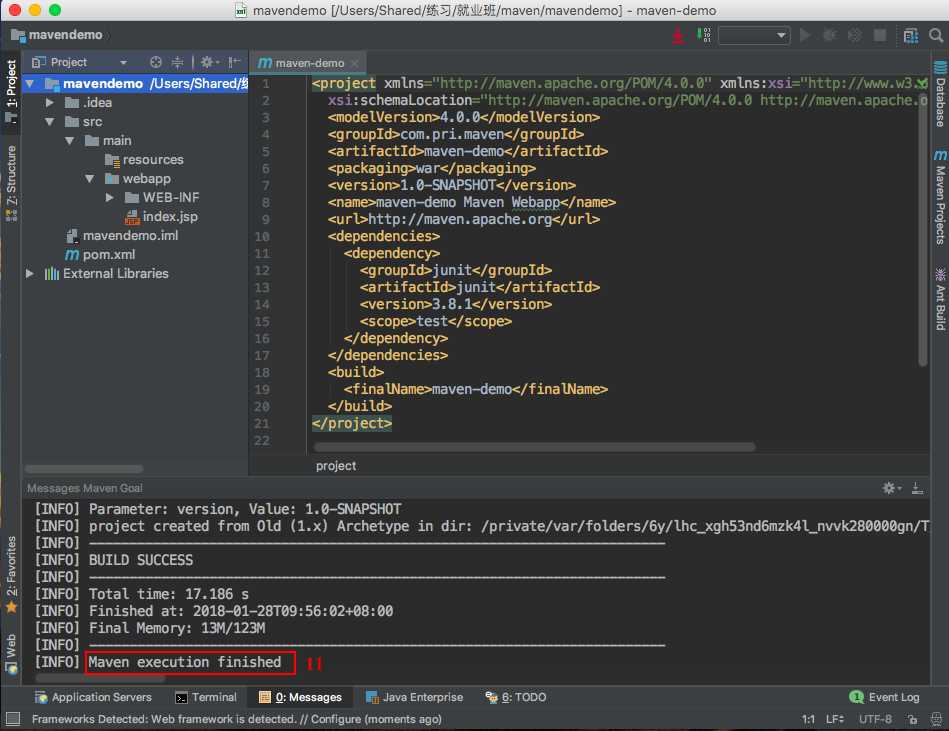Open the Maven Projects tool window
The height and width of the screenshot is (731, 949).
[940, 198]
